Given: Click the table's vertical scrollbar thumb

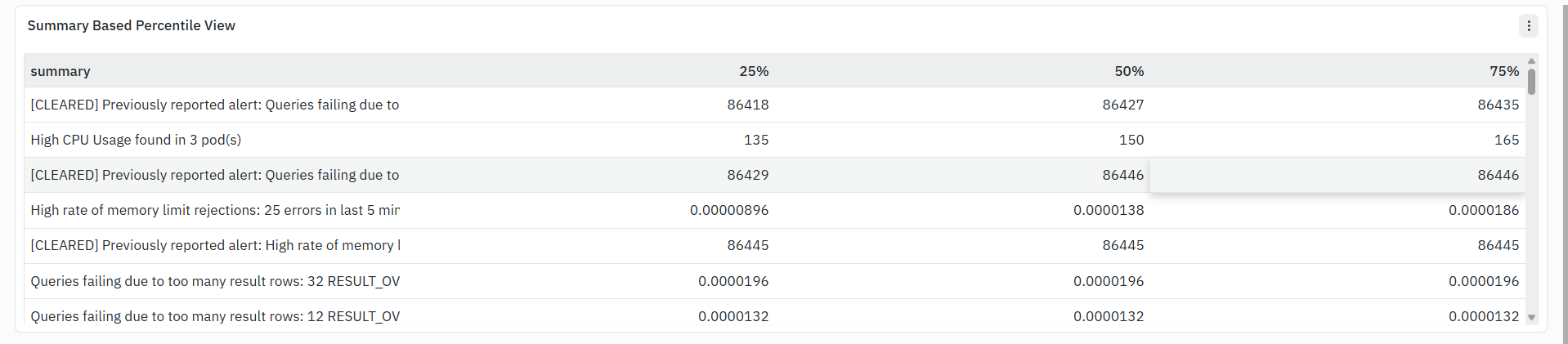Looking at the screenshot, I should pos(1531,82).
